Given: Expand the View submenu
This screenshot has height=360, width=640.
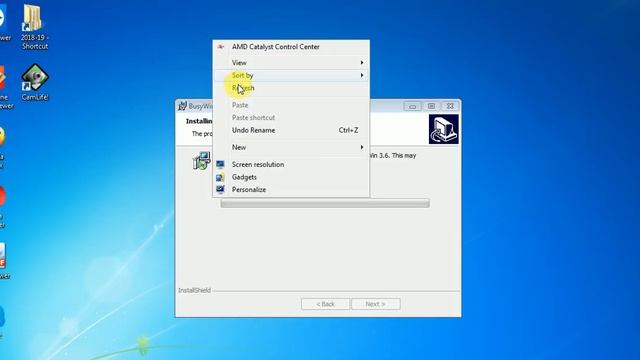Looking at the screenshot, I should click(291, 63).
